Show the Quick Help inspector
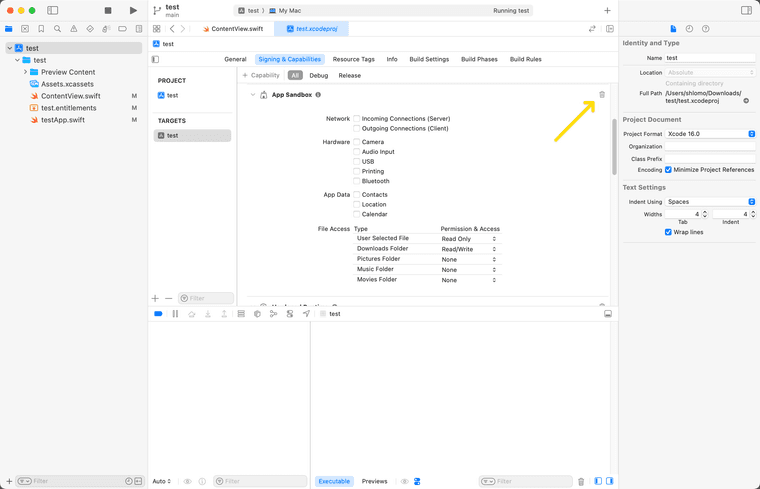Image resolution: width=760 pixels, height=489 pixels. (x=706, y=29)
